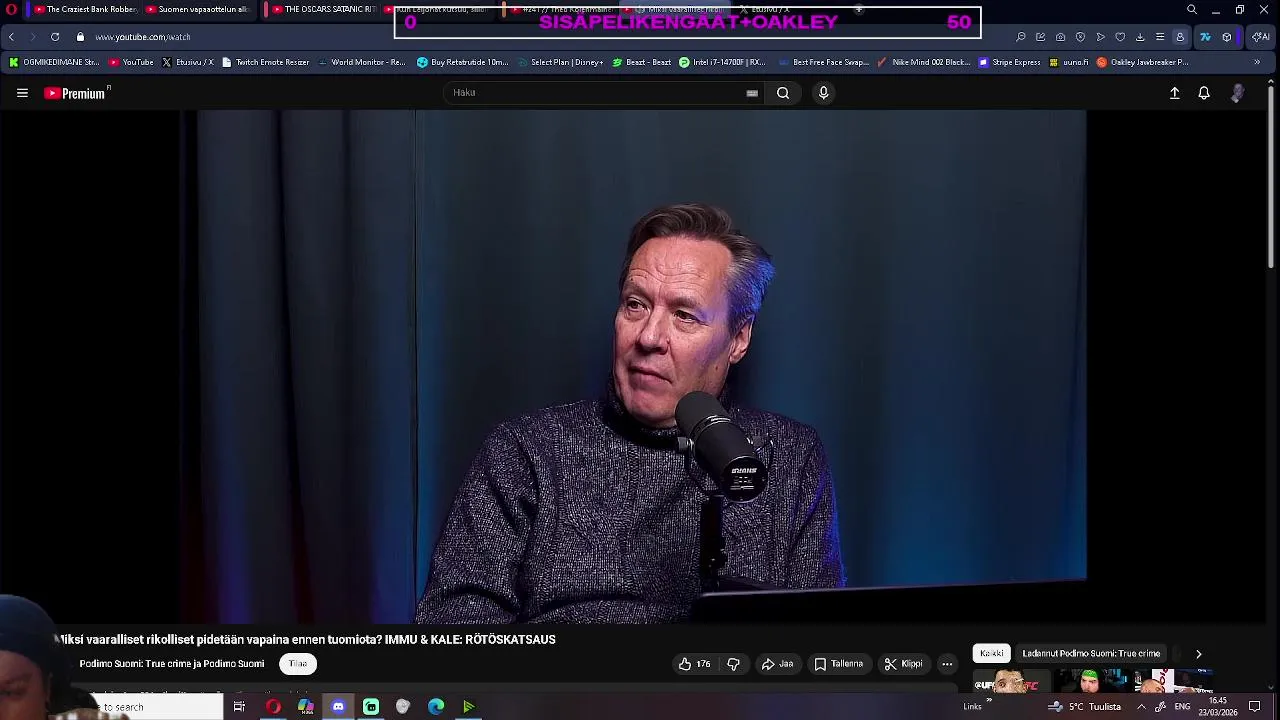Open Microsoft Edge from the taskbar
Image resolution: width=1280 pixels, height=720 pixels.
(436, 707)
